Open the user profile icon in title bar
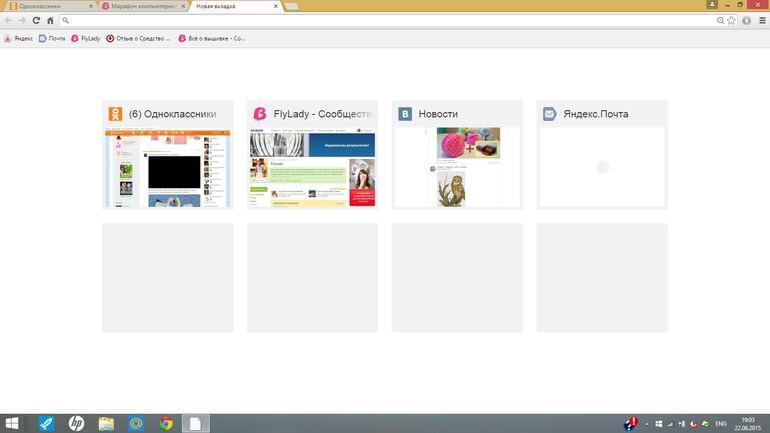Screen dimensions: 770x433 (x=712, y=4)
